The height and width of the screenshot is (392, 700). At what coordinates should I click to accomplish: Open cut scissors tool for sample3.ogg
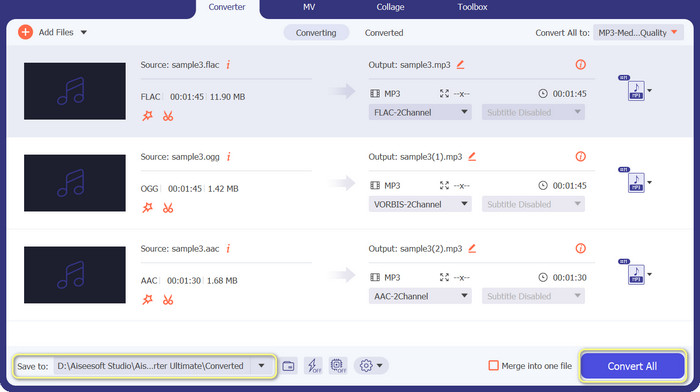pyautogui.click(x=168, y=208)
